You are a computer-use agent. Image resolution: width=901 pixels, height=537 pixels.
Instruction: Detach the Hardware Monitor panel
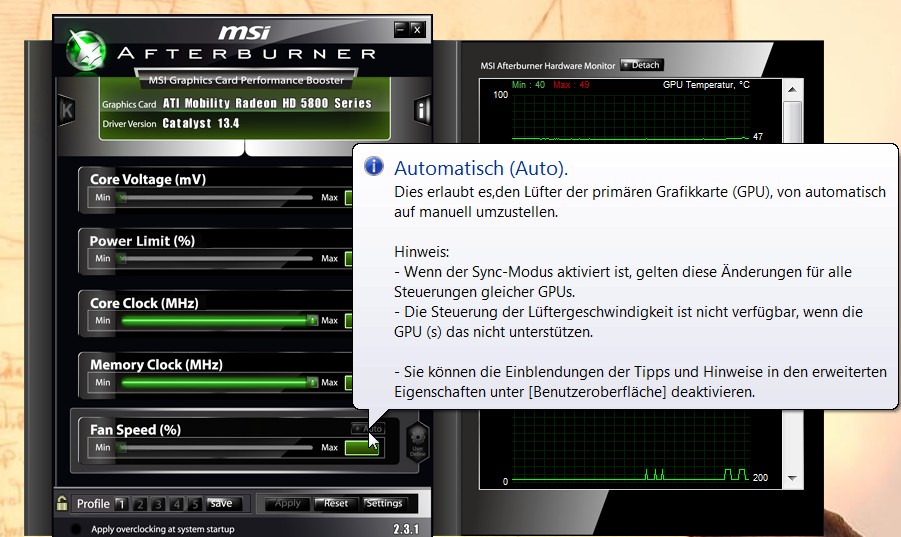tap(642, 65)
